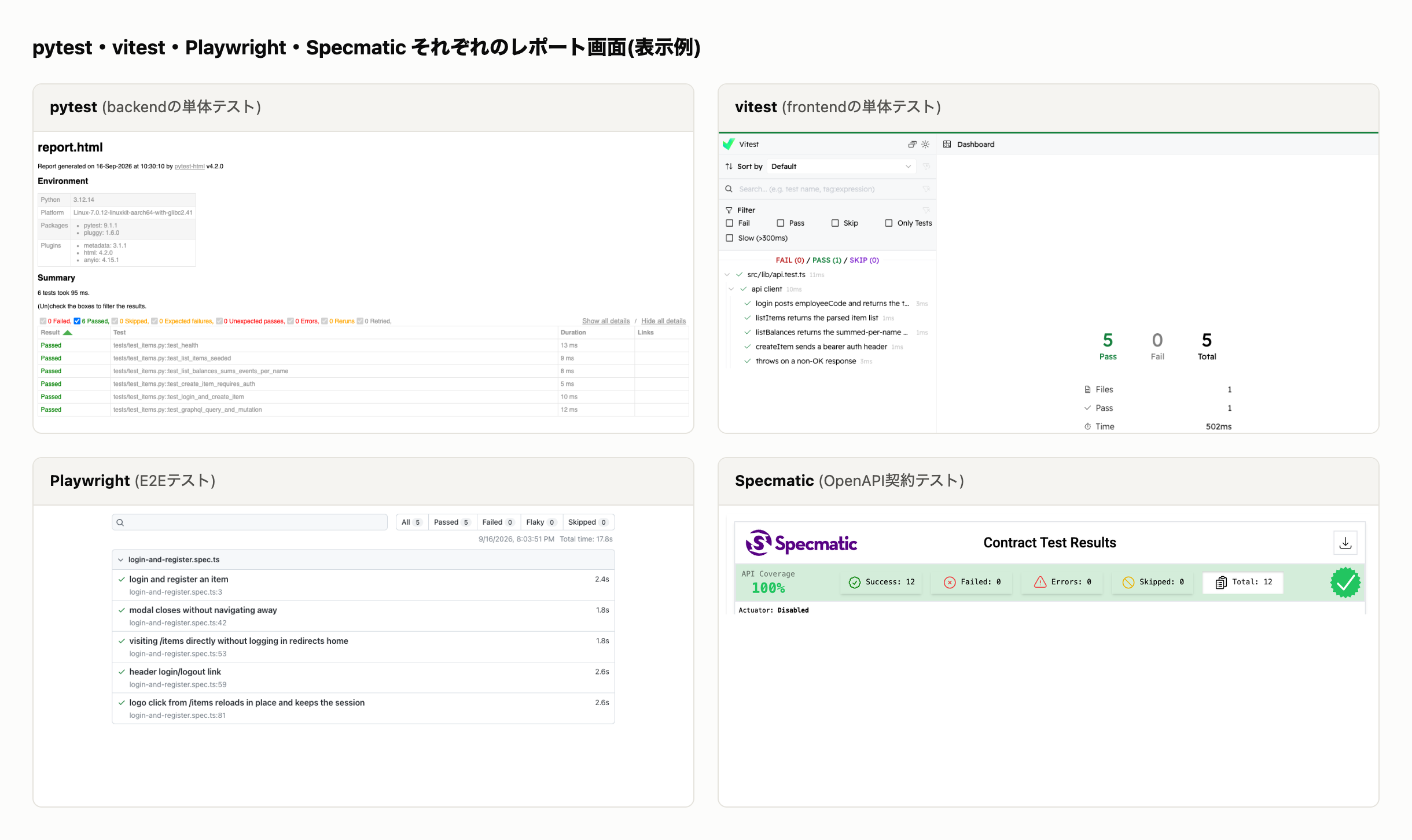
Task: Click the Failed red cross icon
Action: tap(950, 583)
